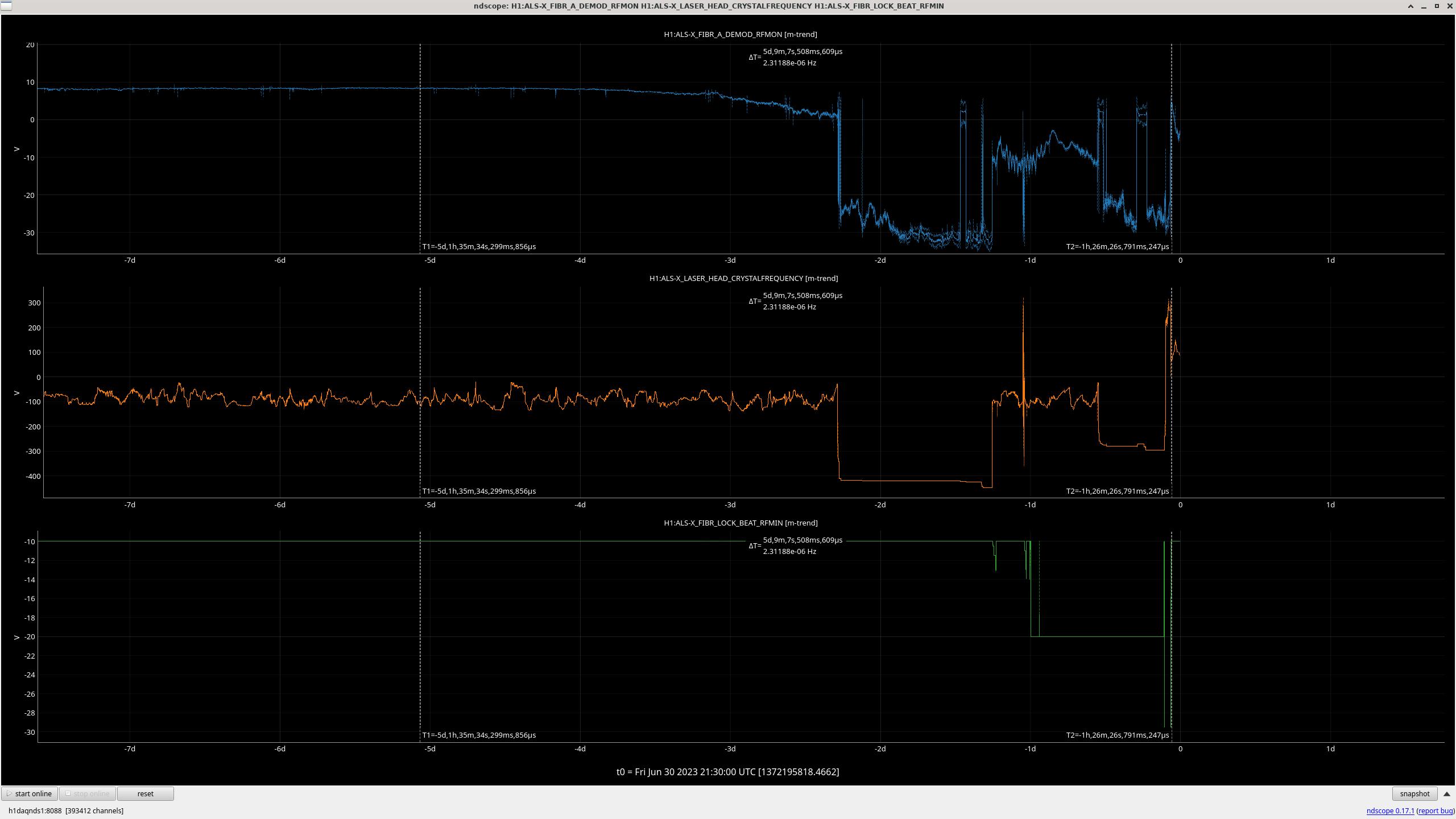1456x819 pixels.
Task: Maximize the ndscope window
Action: (x=1437, y=6)
